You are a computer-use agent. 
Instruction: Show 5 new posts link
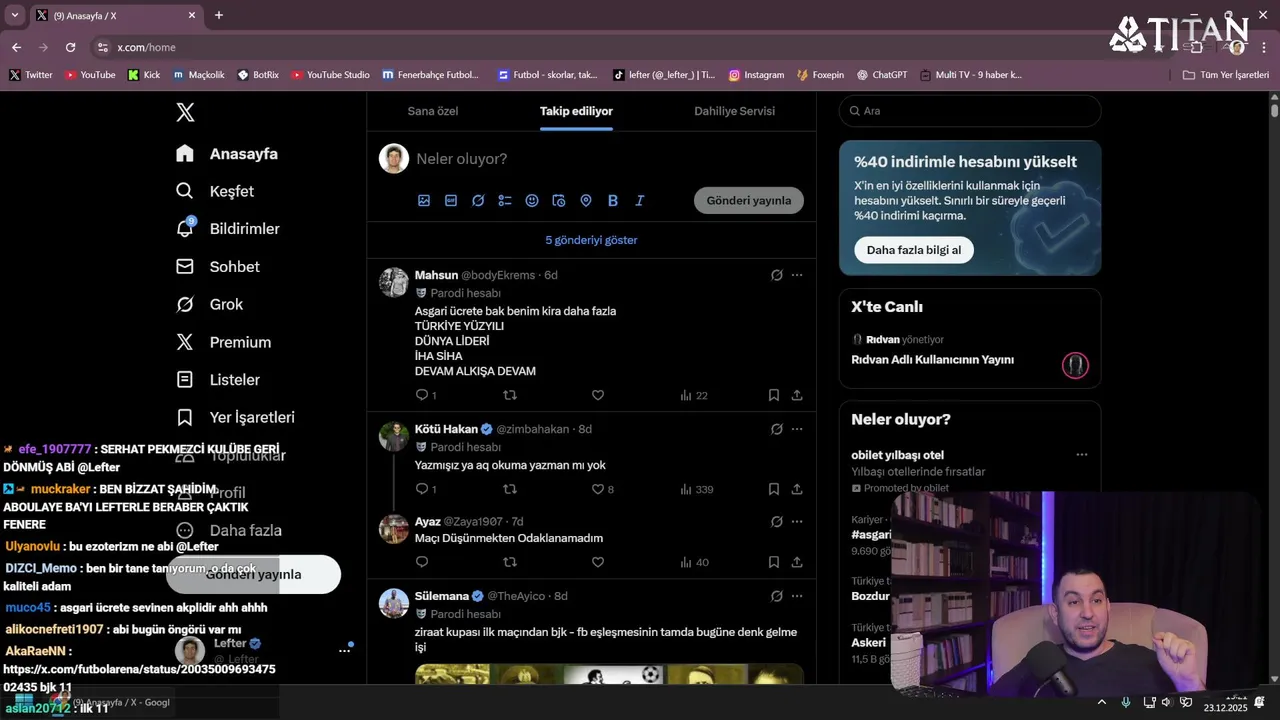click(591, 240)
